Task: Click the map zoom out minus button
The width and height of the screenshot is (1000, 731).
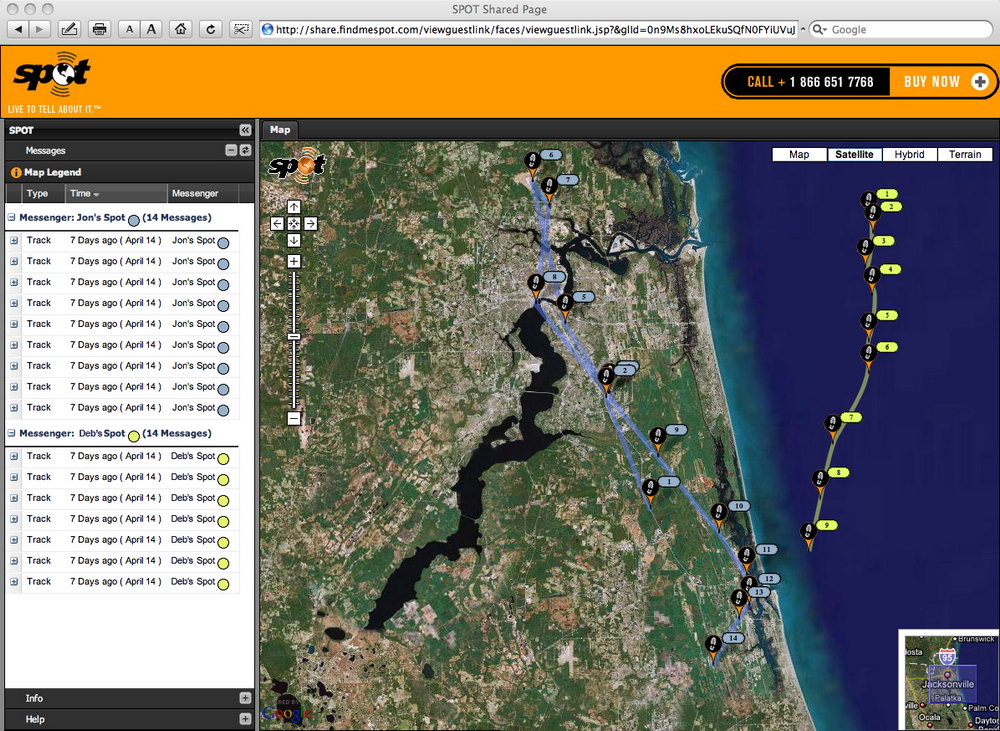Action: [294, 418]
